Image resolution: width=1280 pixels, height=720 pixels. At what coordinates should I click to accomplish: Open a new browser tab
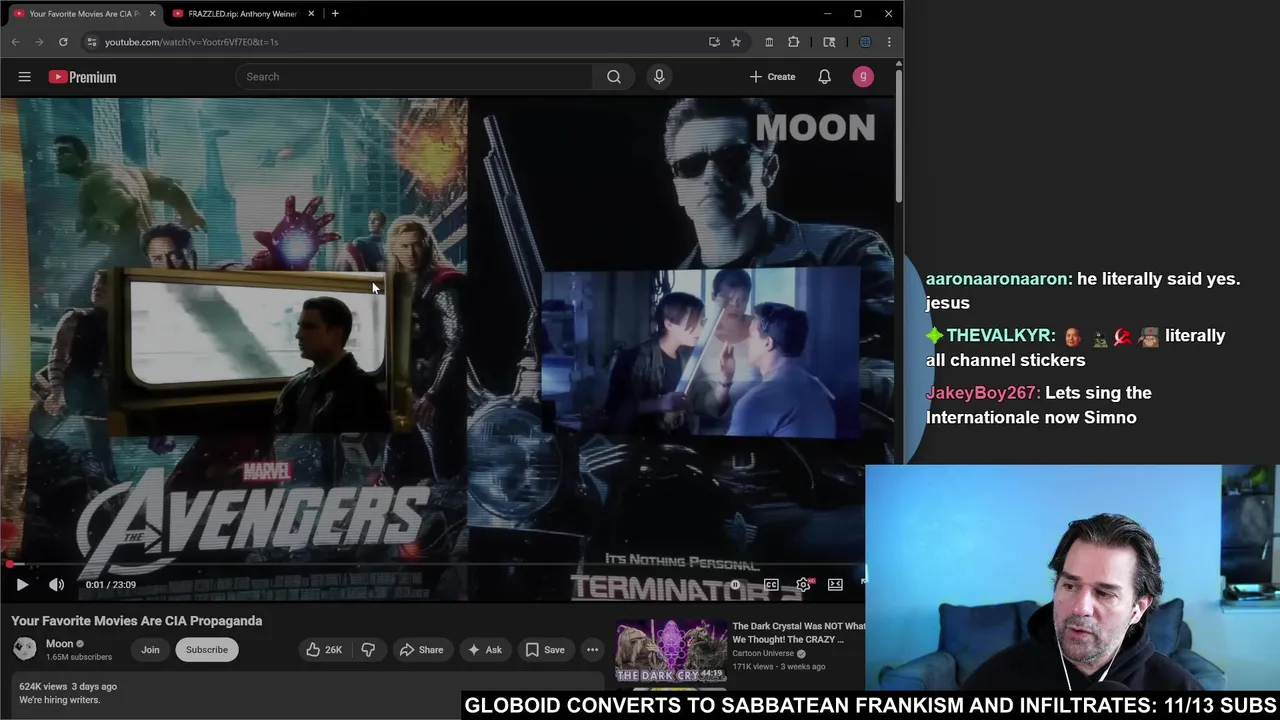click(x=335, y=14)
